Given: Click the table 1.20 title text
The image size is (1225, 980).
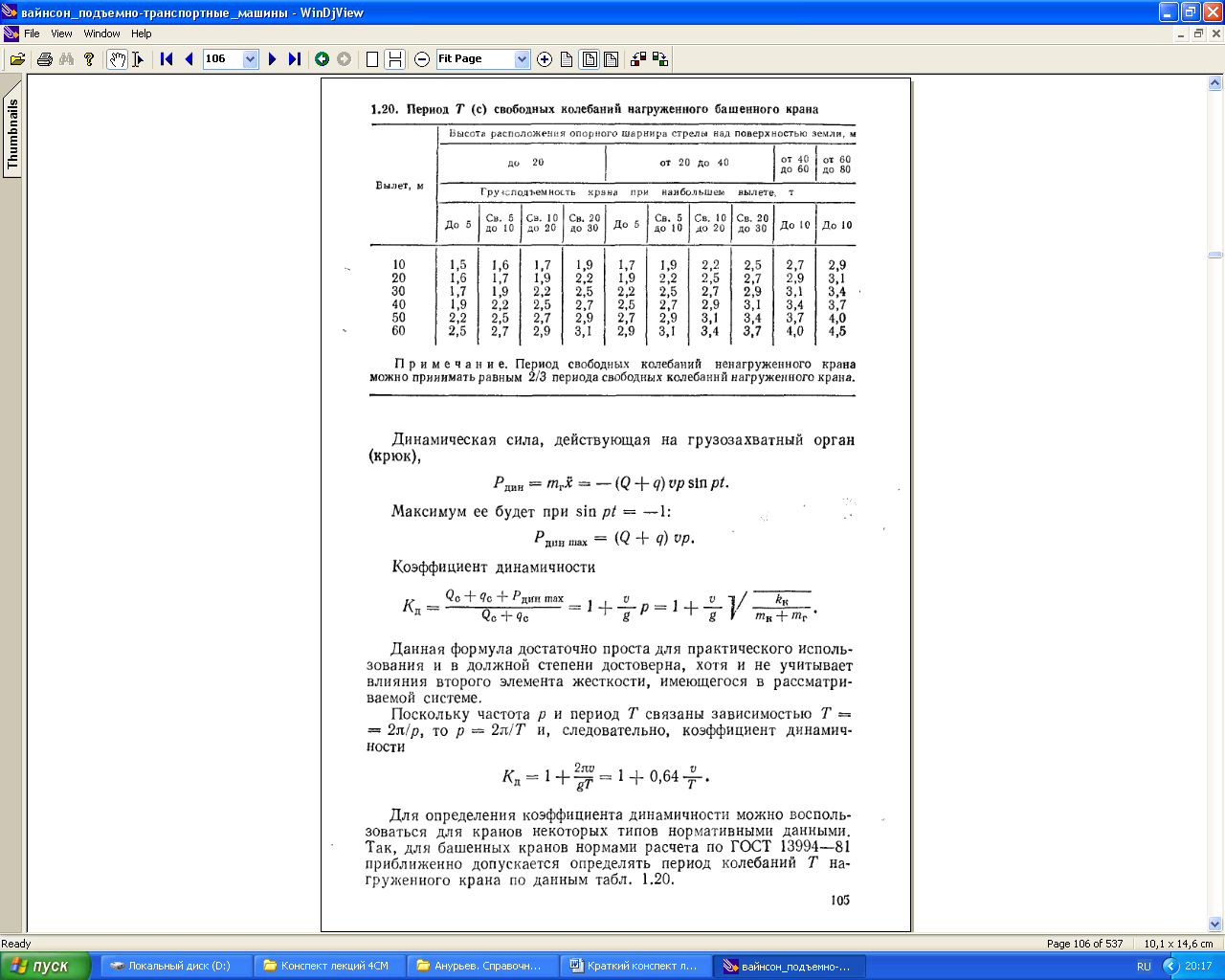Looking at the screenshot, I should [x=594, y=109].
